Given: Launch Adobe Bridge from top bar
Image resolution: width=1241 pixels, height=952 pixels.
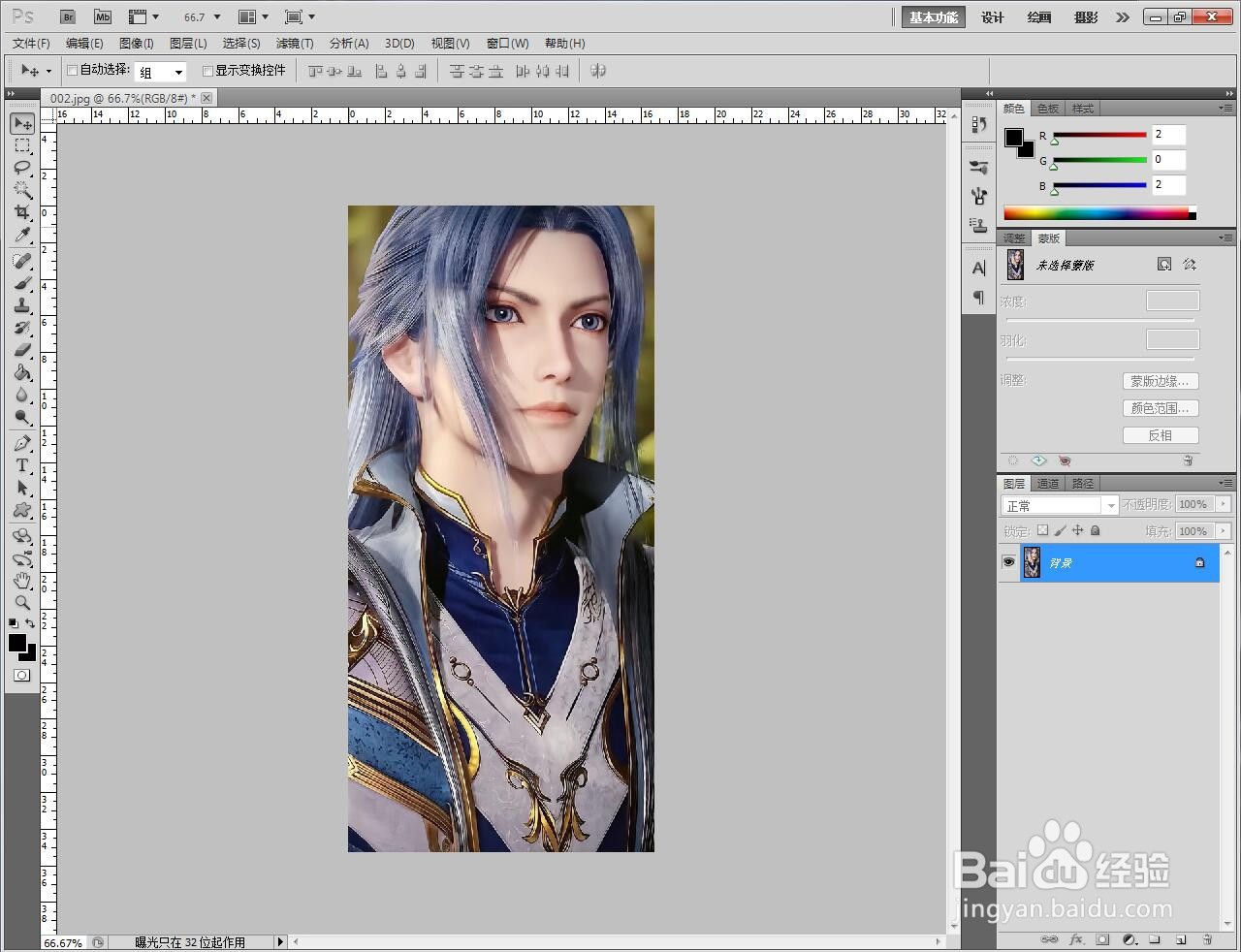Looking at the screenshot, I should [x=68, y=16].
